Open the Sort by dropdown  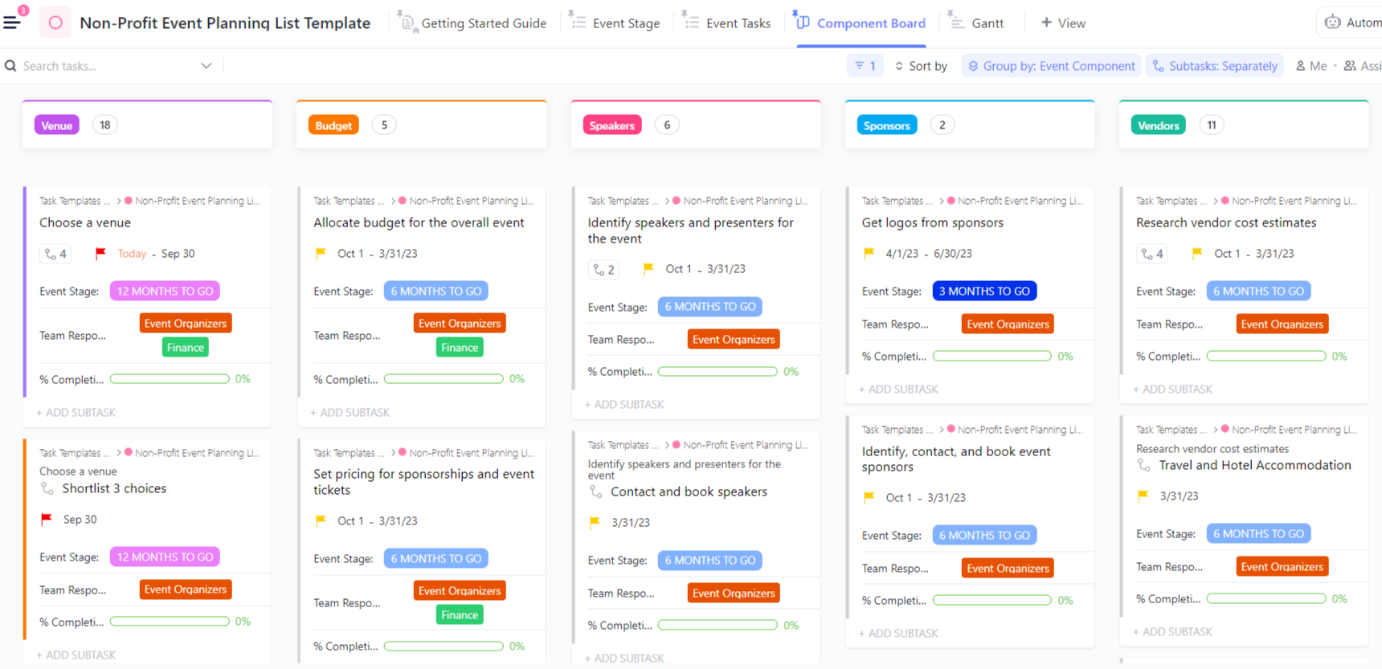coord(920,66)
